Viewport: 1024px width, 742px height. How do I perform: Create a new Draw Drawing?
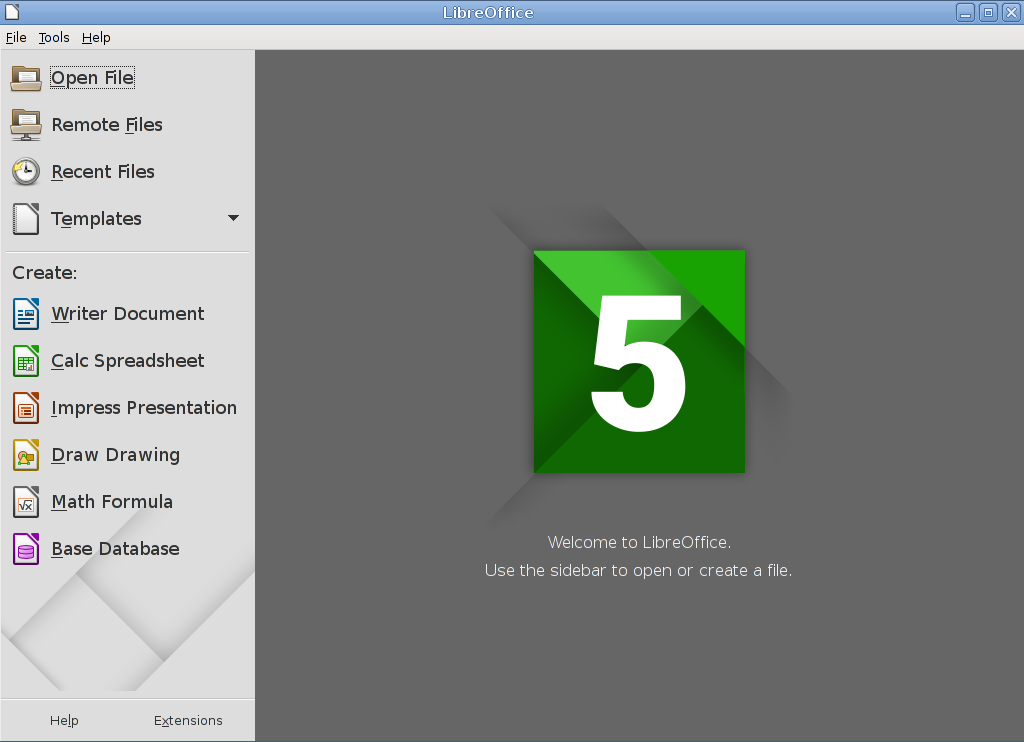click(115, 455)
